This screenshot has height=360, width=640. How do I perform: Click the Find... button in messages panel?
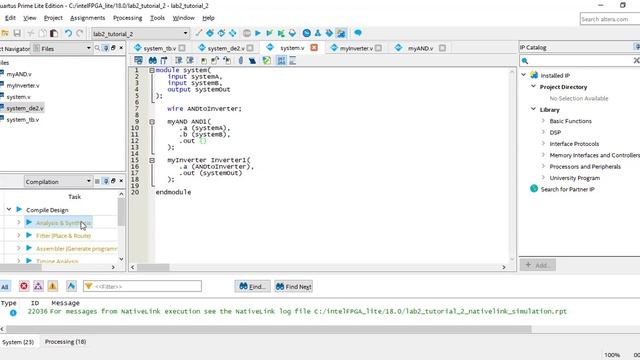tap(252, 287)
